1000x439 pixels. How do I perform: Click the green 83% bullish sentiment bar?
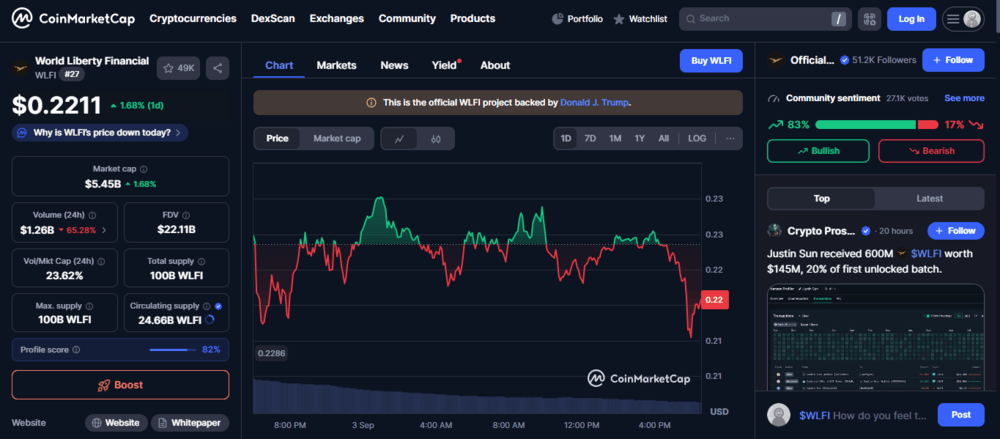coord(865,124)
